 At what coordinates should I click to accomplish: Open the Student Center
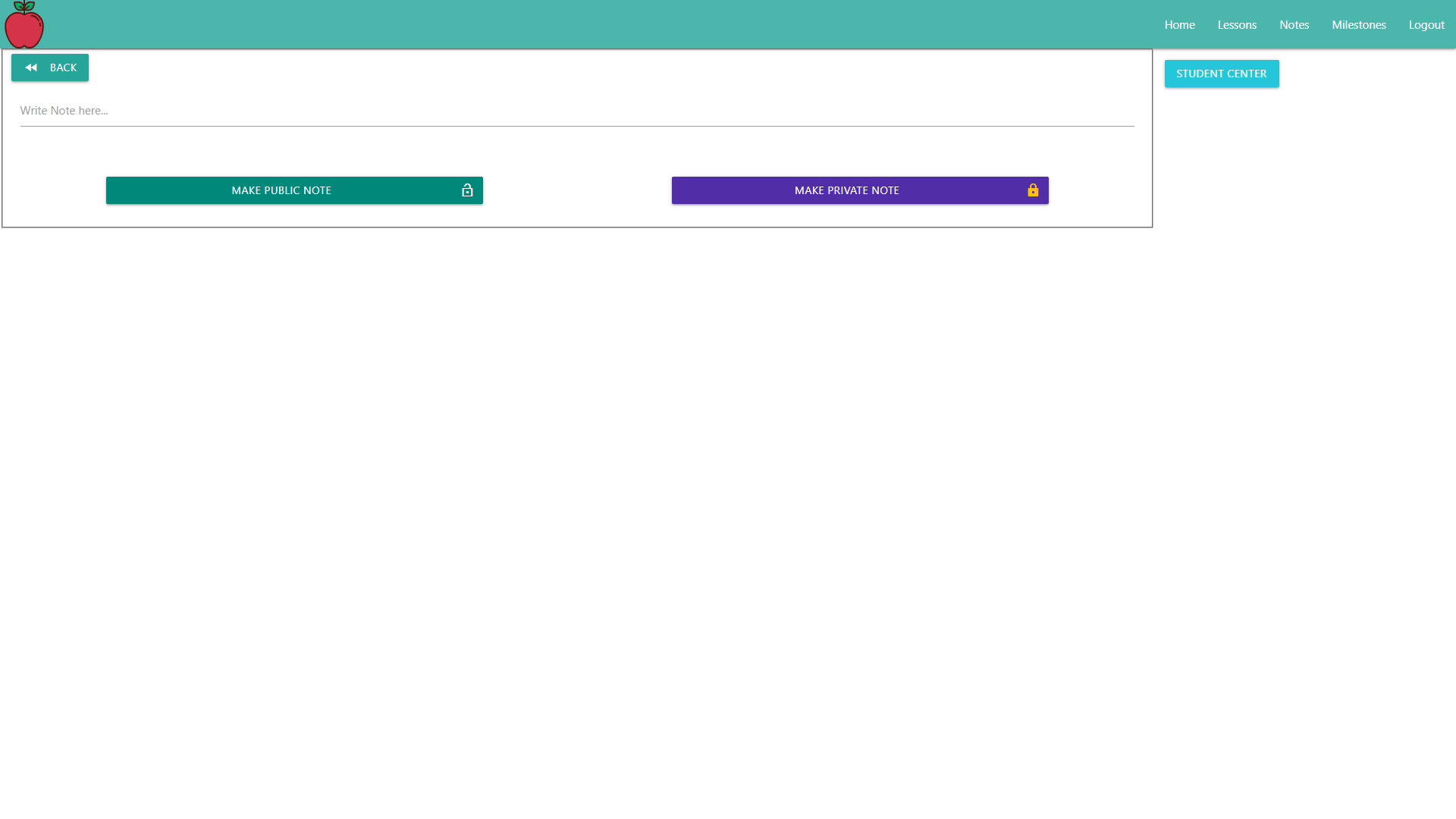click(1221, 74)
